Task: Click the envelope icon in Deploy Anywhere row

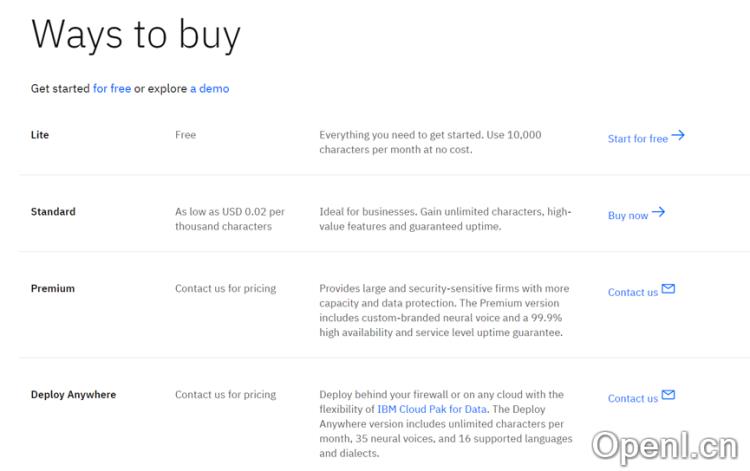Action: [x=668, y=396]
